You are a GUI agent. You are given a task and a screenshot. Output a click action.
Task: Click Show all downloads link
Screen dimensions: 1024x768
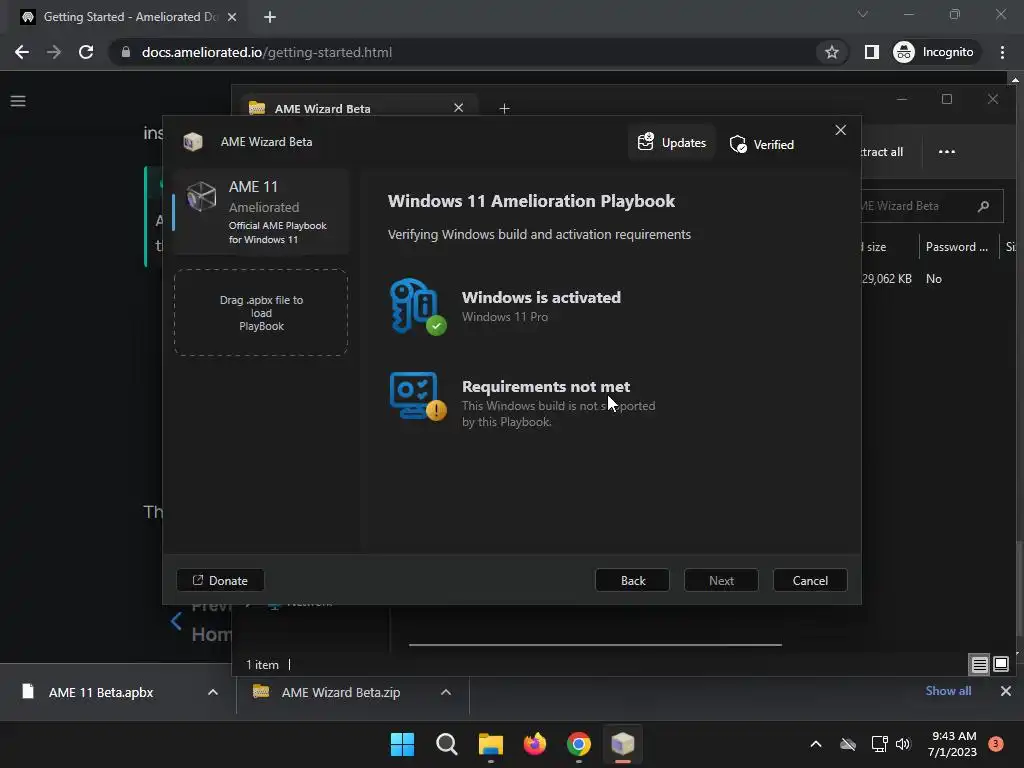(948, 691)
